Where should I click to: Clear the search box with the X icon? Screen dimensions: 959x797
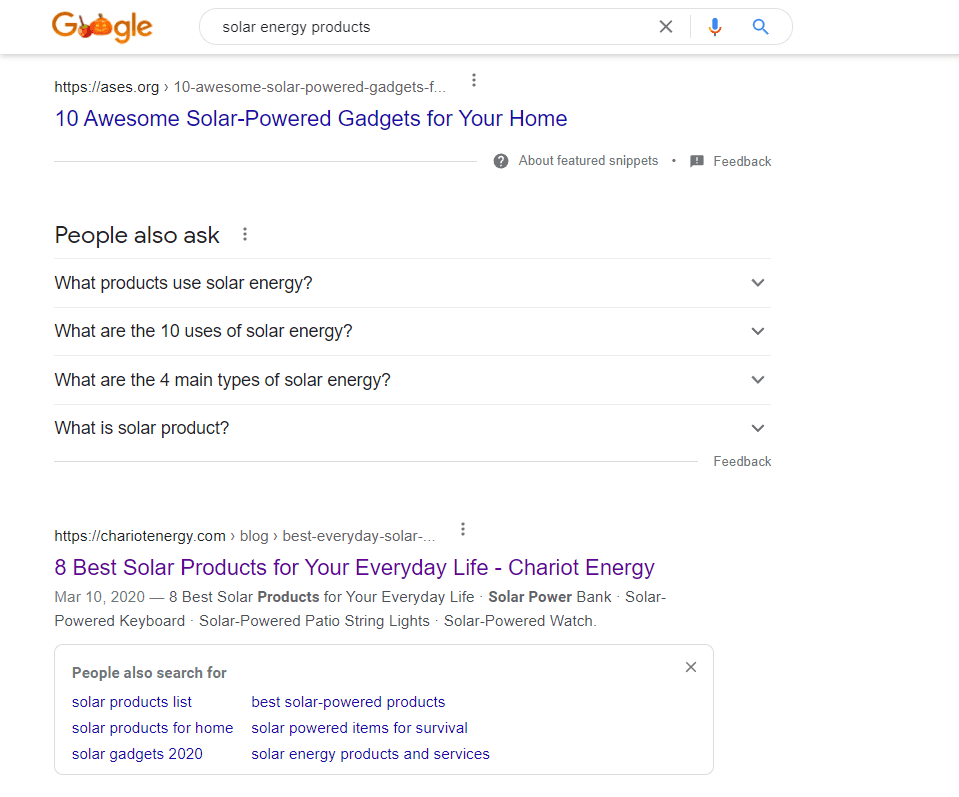665,27
